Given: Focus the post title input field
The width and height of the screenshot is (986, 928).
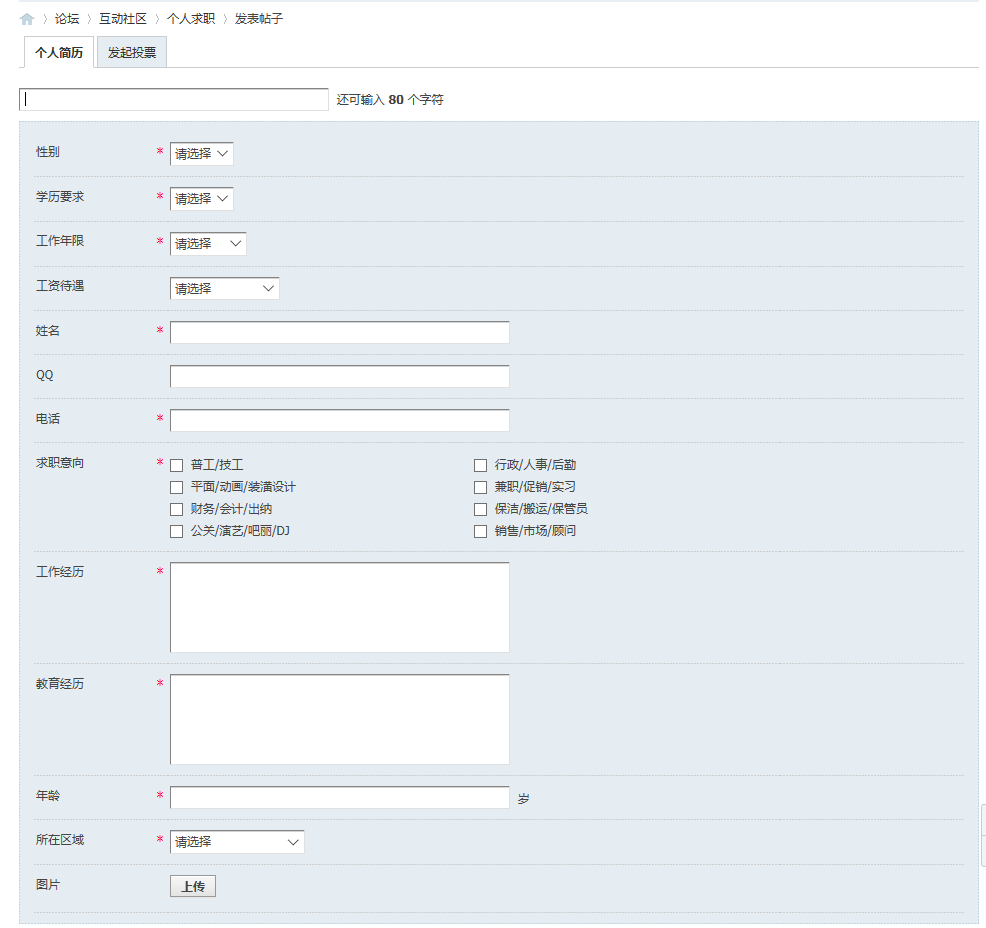Looking at the screenshot, I should click(174, 99).
